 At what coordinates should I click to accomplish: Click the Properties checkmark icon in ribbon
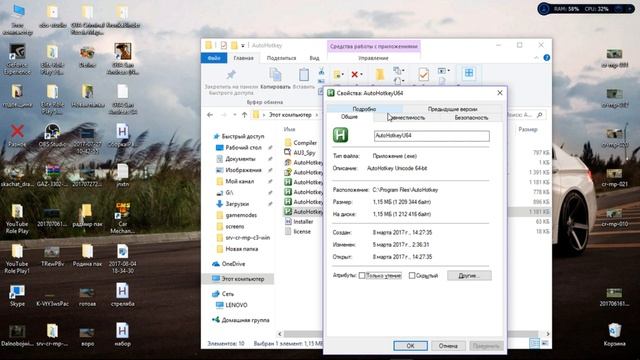pos(423,74)
